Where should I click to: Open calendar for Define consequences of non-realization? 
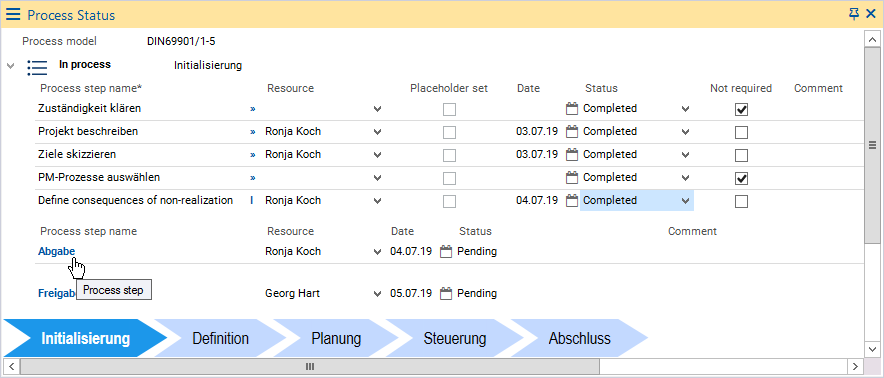point(572,200)
